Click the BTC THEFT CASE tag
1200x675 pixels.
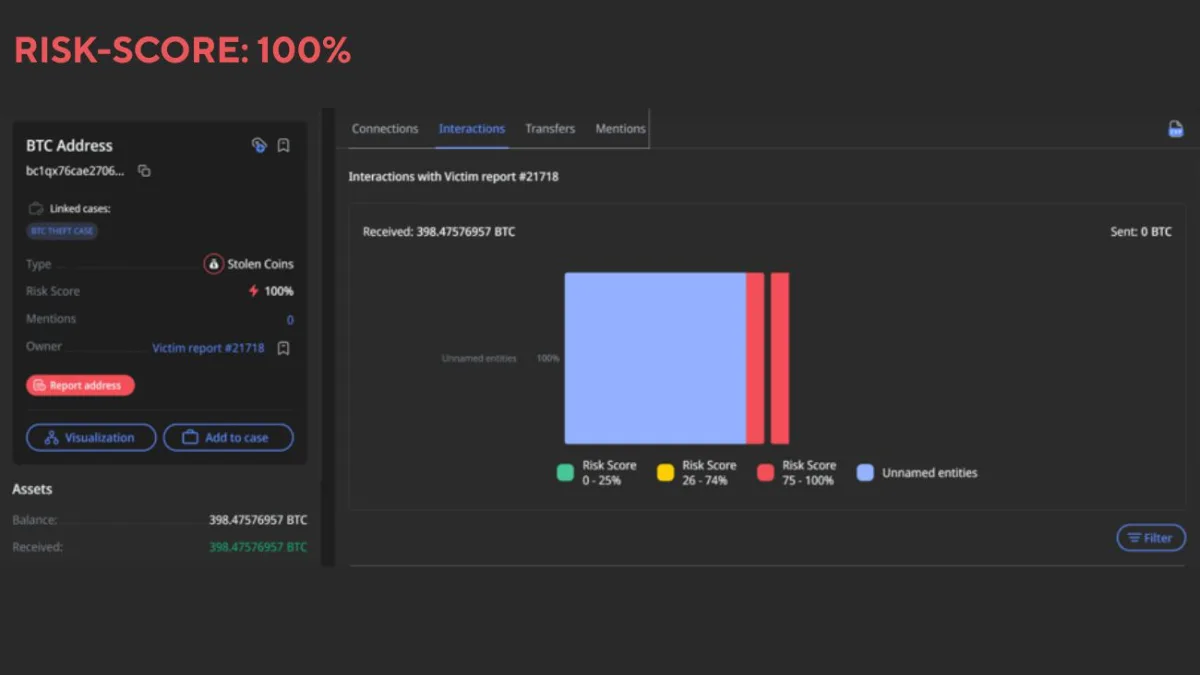62,231
